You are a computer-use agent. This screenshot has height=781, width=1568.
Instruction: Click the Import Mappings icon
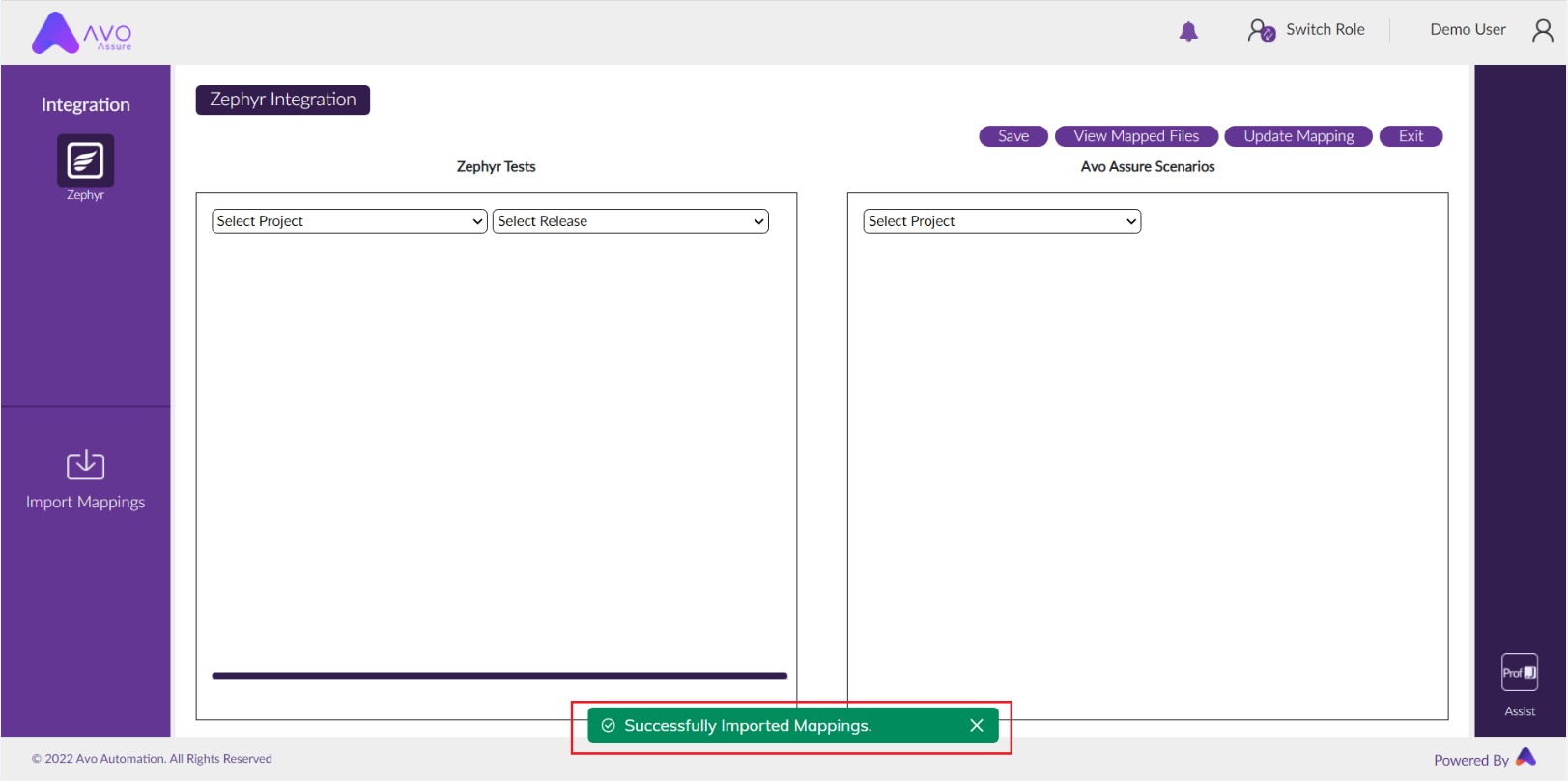tap(85, 465)
